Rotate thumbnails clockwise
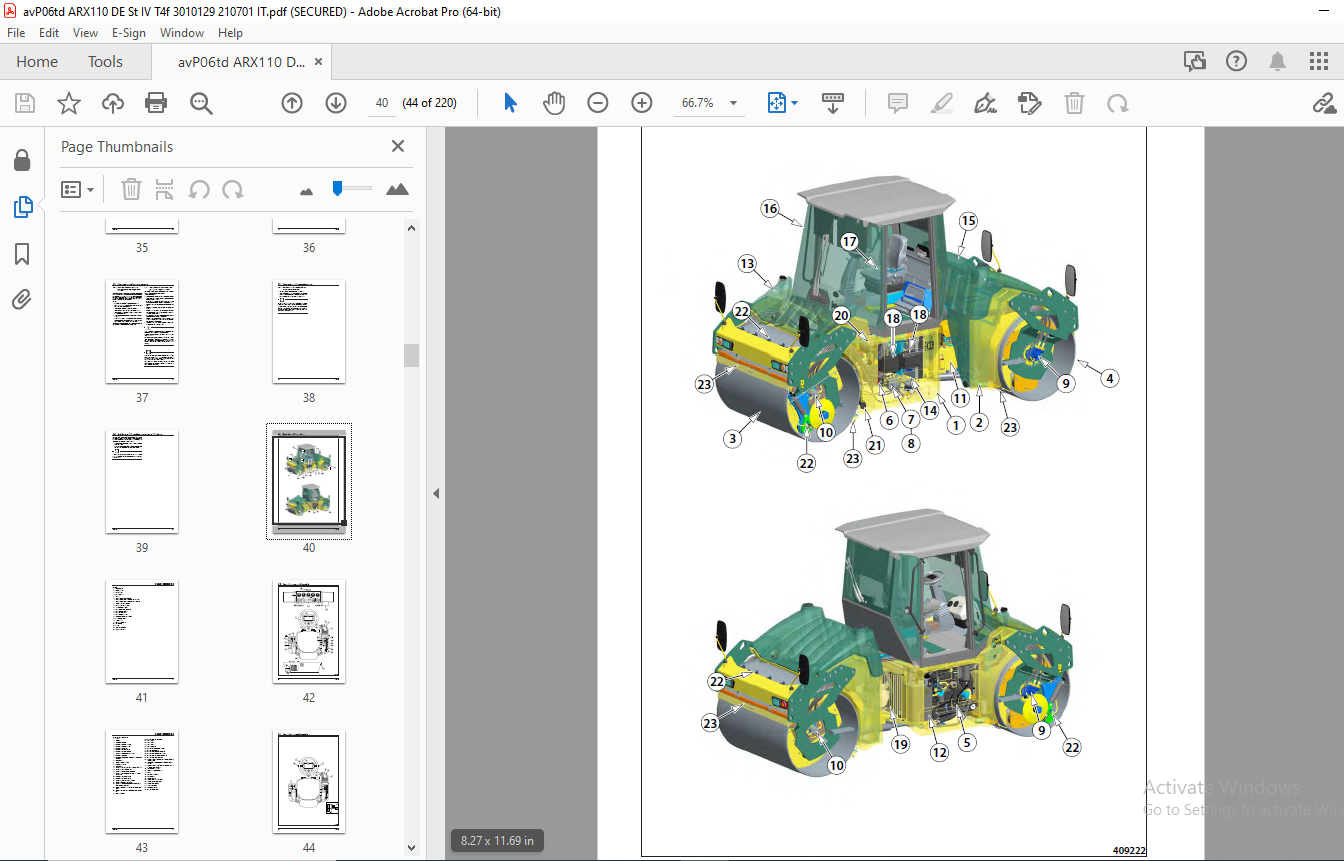 click(233, 189)
